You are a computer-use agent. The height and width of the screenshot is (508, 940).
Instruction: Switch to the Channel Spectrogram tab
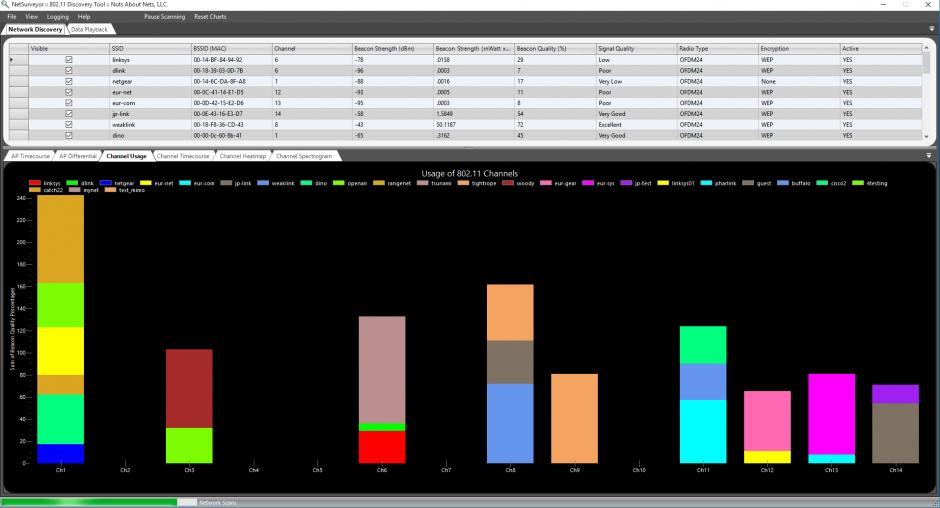coord(304,156)
